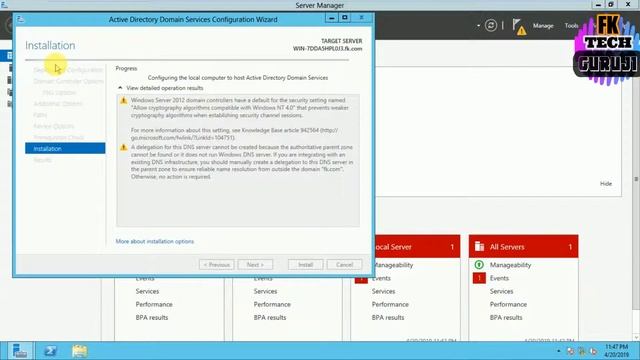Click the taskbar clock showing 11:47 PM

point(616,351)
